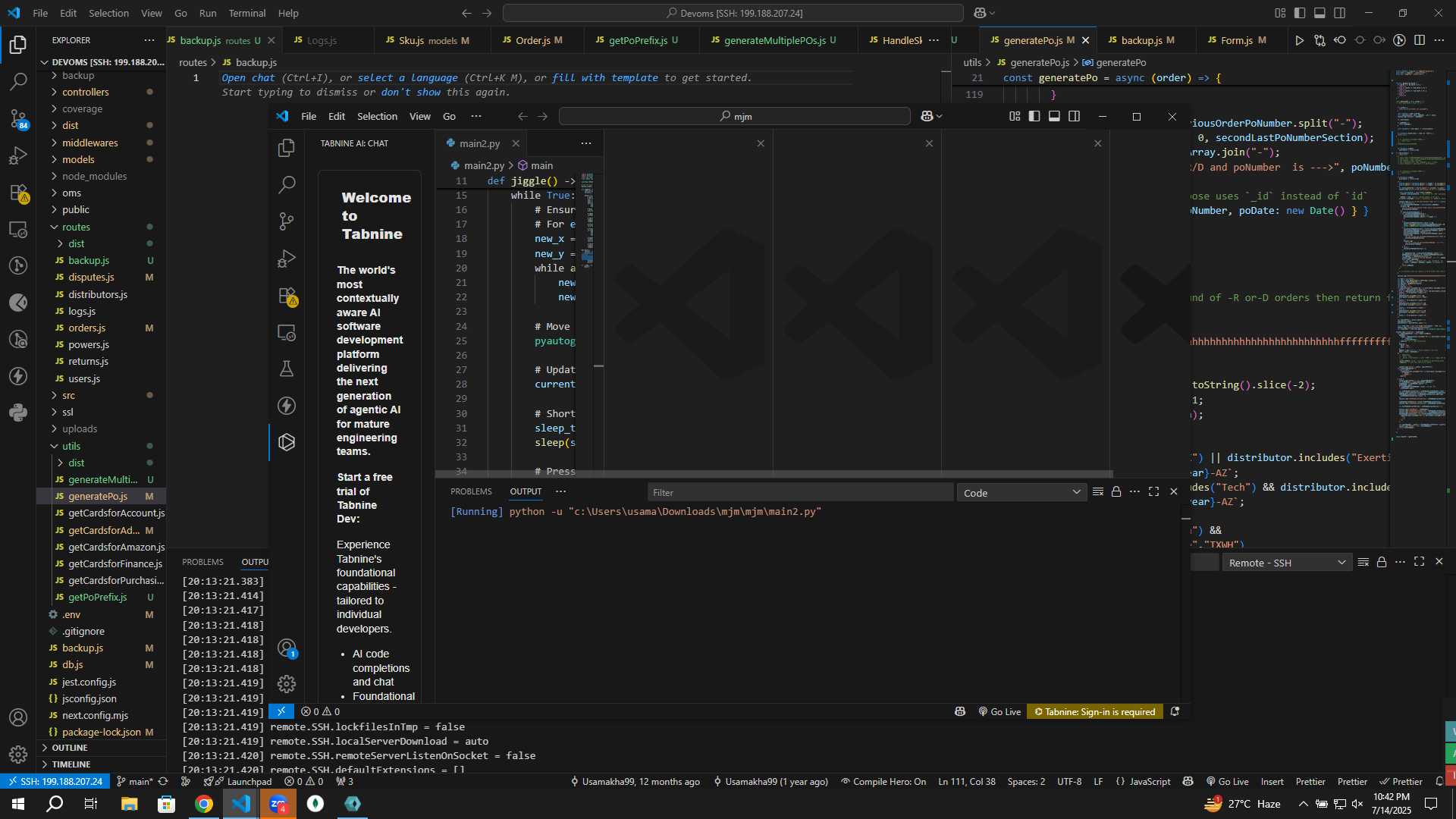Open Extensions view in Devoms activity bar

pos(18,193)
